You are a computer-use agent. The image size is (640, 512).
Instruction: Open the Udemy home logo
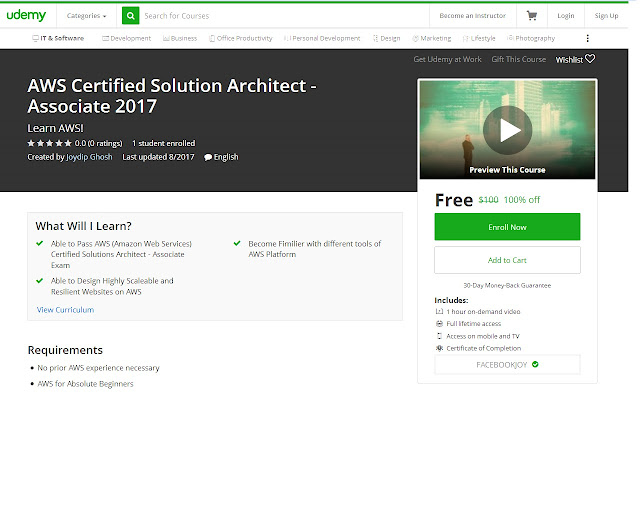(26, 15)
